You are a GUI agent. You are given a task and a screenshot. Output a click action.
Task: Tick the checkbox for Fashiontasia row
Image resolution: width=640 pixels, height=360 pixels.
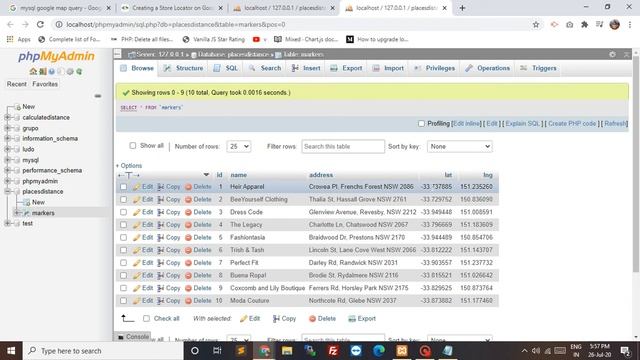point(123,237)
